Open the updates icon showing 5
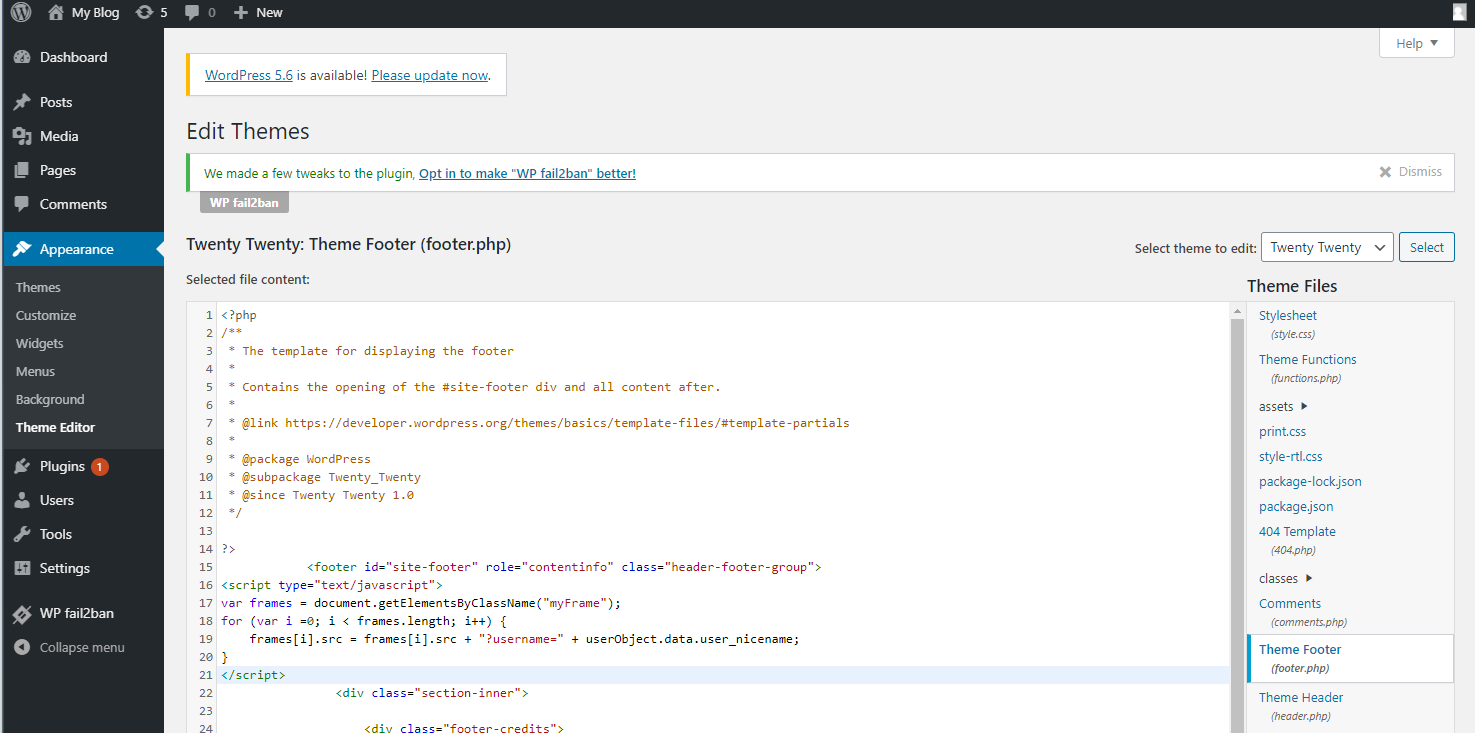1475x733 pixels. coord(144,13)
